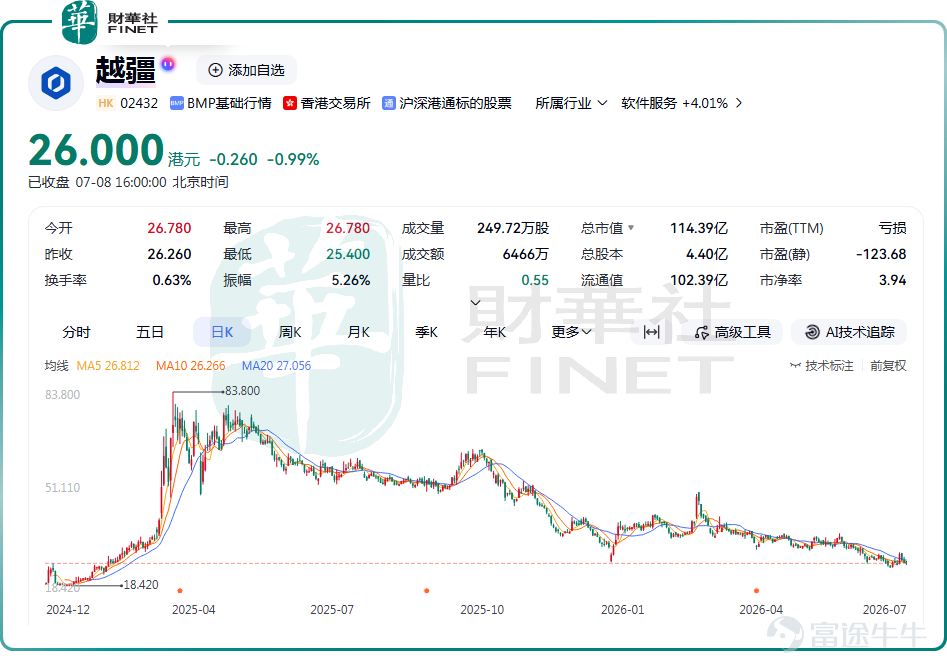Click MA20 27.056 indicator label
947x671 pixels.
(276, 366)
